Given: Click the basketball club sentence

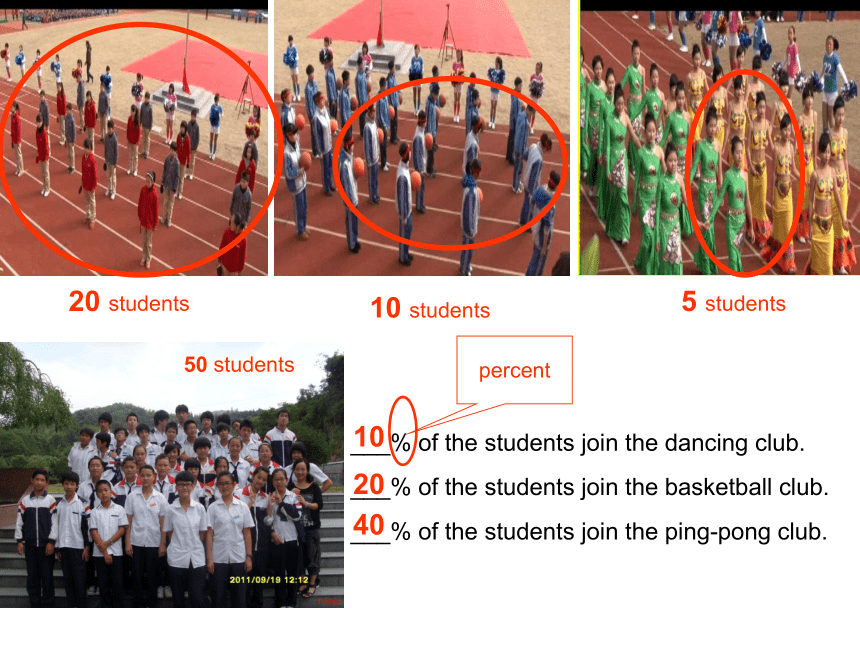Looking at the screenshot, I should [x=609, y=487].
